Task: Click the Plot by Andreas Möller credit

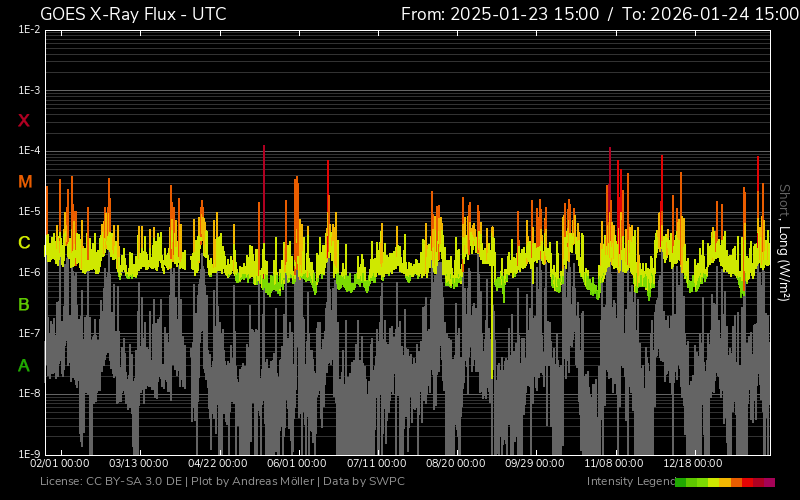Action: click(x=253, y=482)
